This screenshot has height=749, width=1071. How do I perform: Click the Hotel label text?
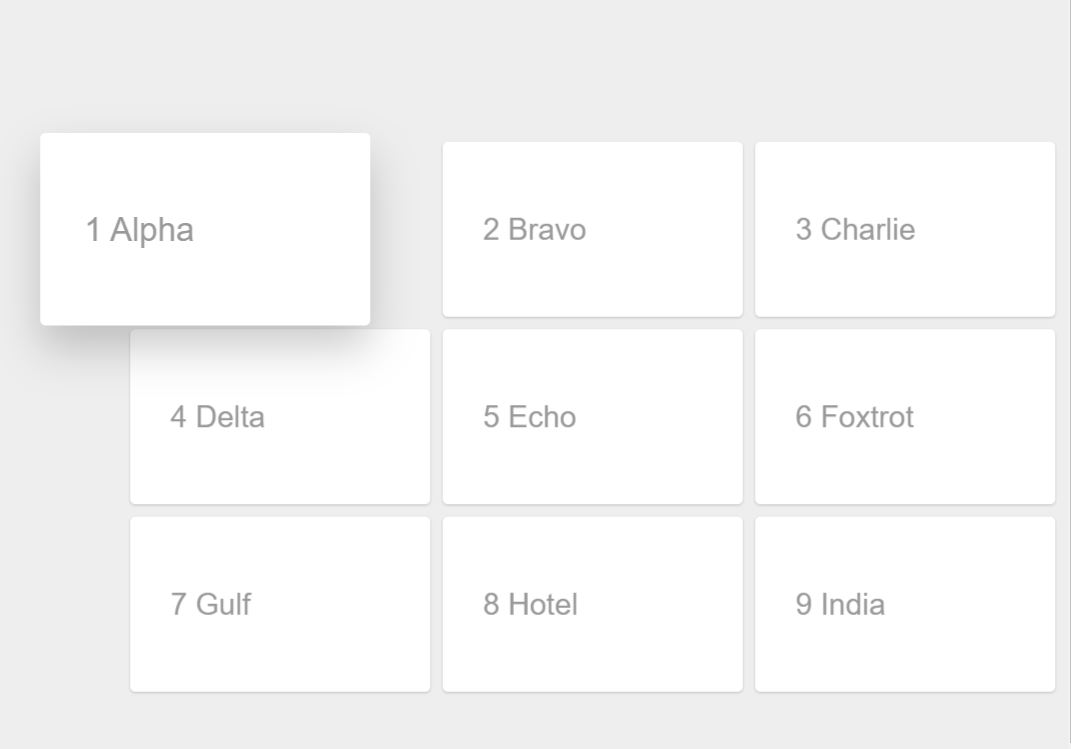pos(530,604)
